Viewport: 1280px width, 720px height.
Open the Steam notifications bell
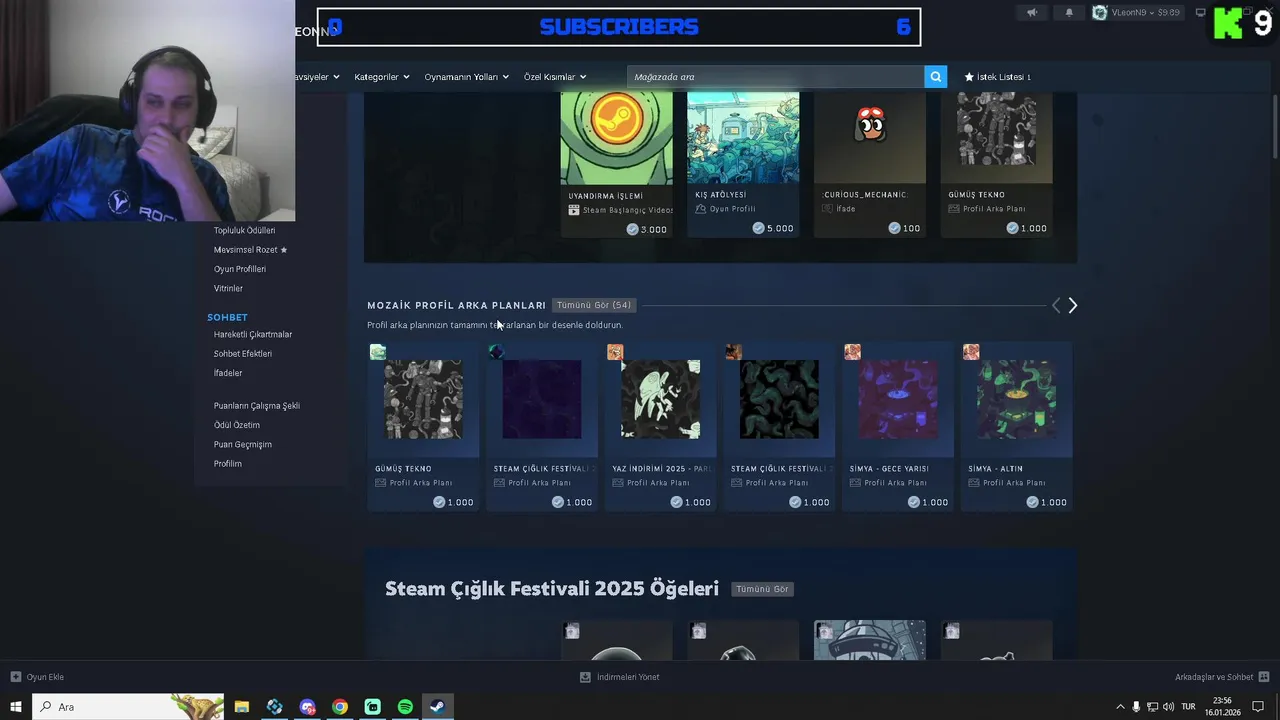1069,13
